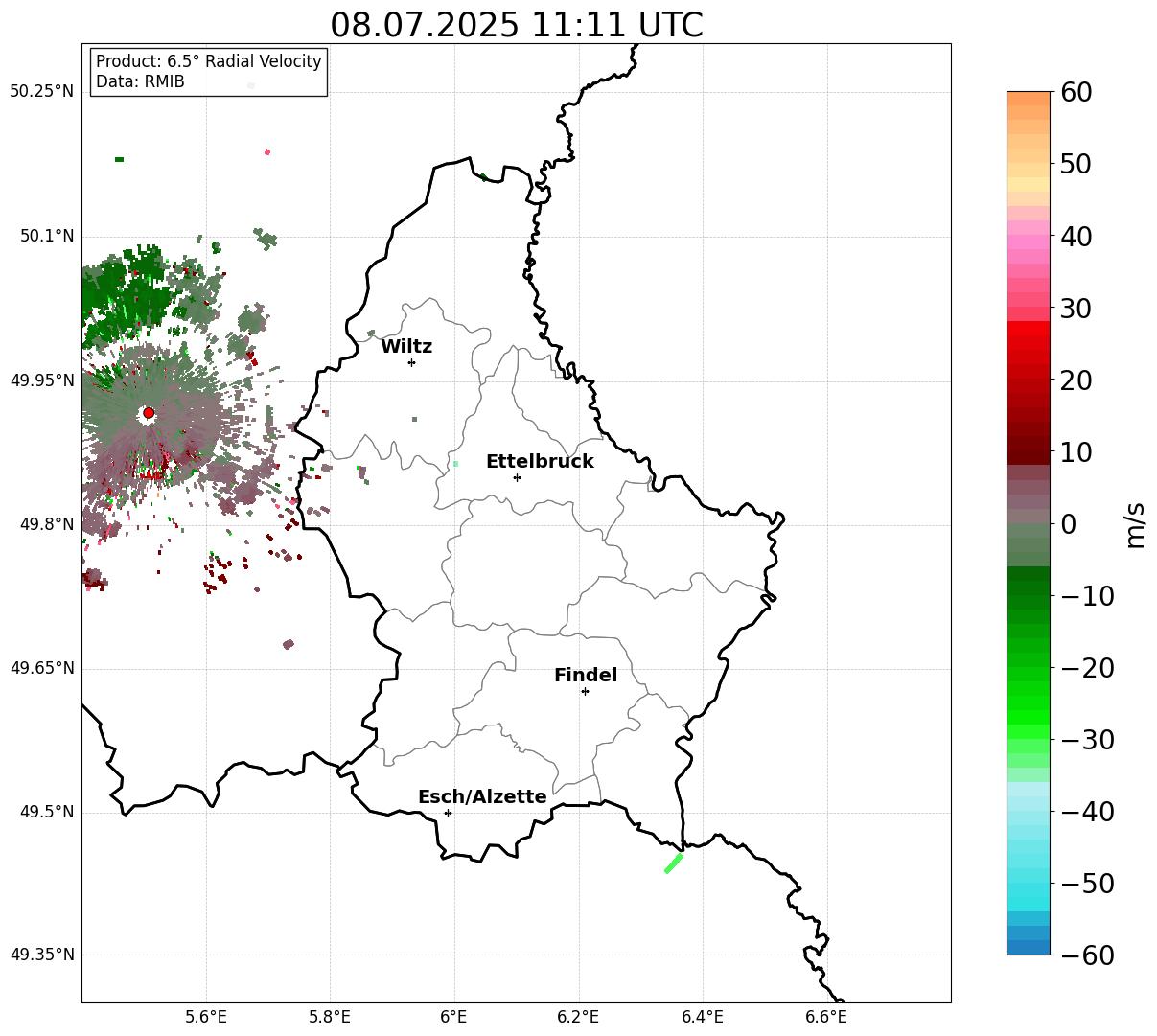Click the 49.5°N latitude label
The height and width of the screenshot is (1036, 1157).
(x=47, y=812)
